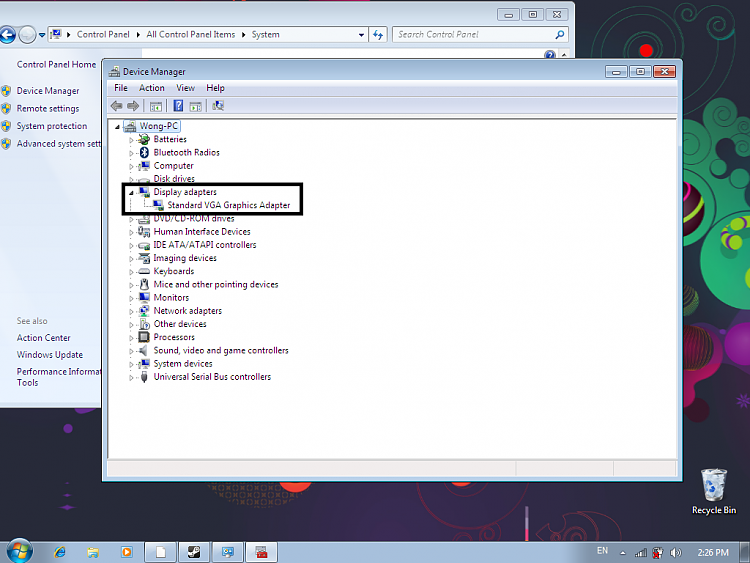Click the refresh button beside the address bar
The height and width of the screenshot is (563, 750).
coord(378,35)
